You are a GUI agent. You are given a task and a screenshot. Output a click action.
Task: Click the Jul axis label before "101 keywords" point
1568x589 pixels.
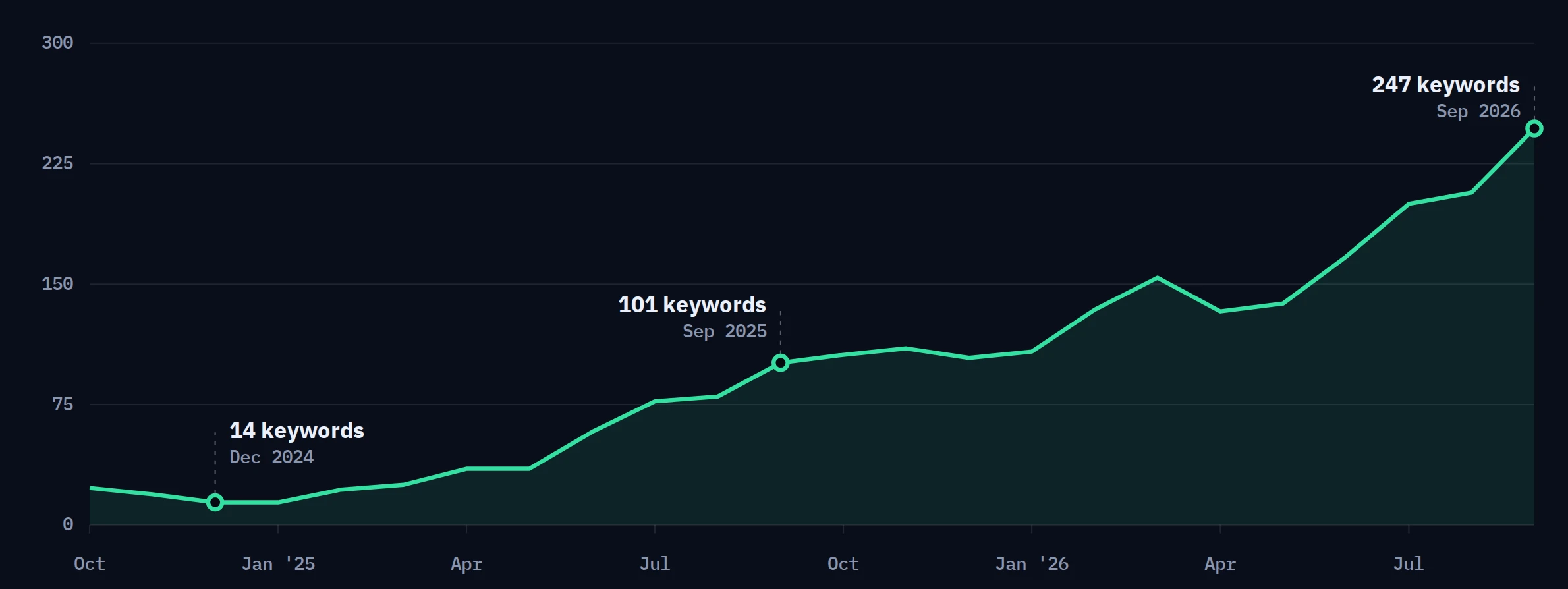point(655,564)
